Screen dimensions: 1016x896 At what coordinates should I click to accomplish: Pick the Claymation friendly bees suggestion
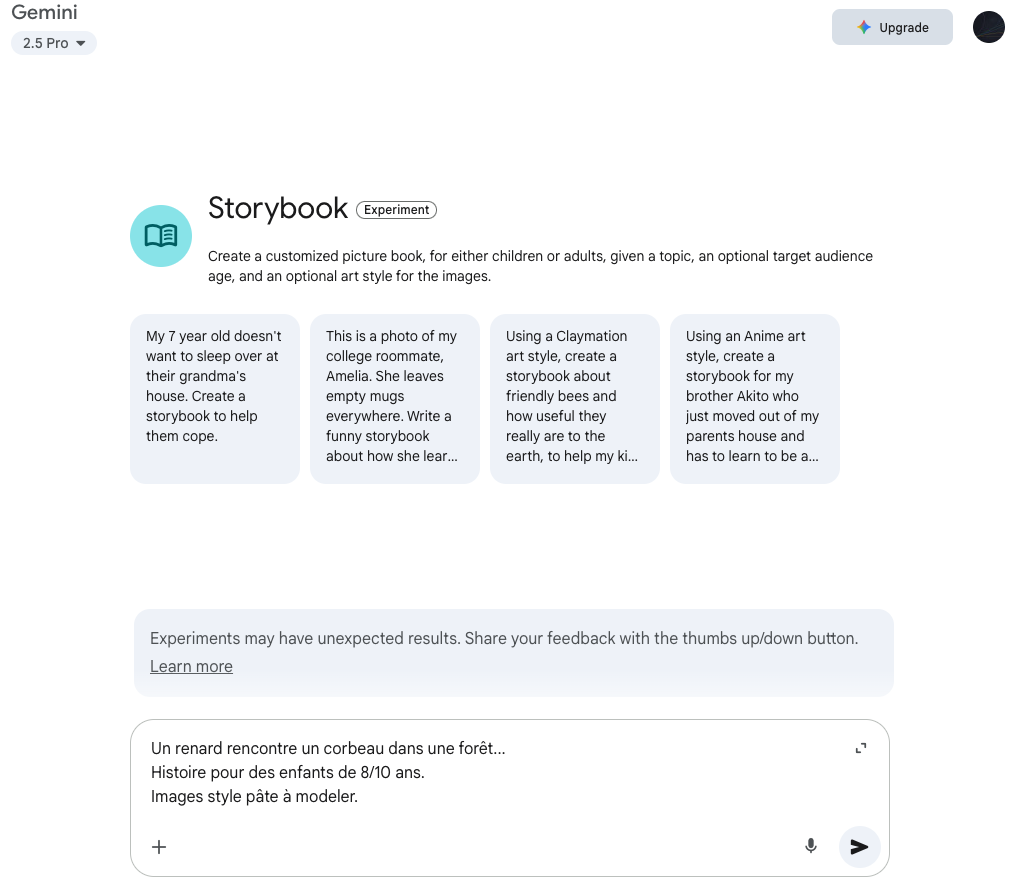click(575, 399)
